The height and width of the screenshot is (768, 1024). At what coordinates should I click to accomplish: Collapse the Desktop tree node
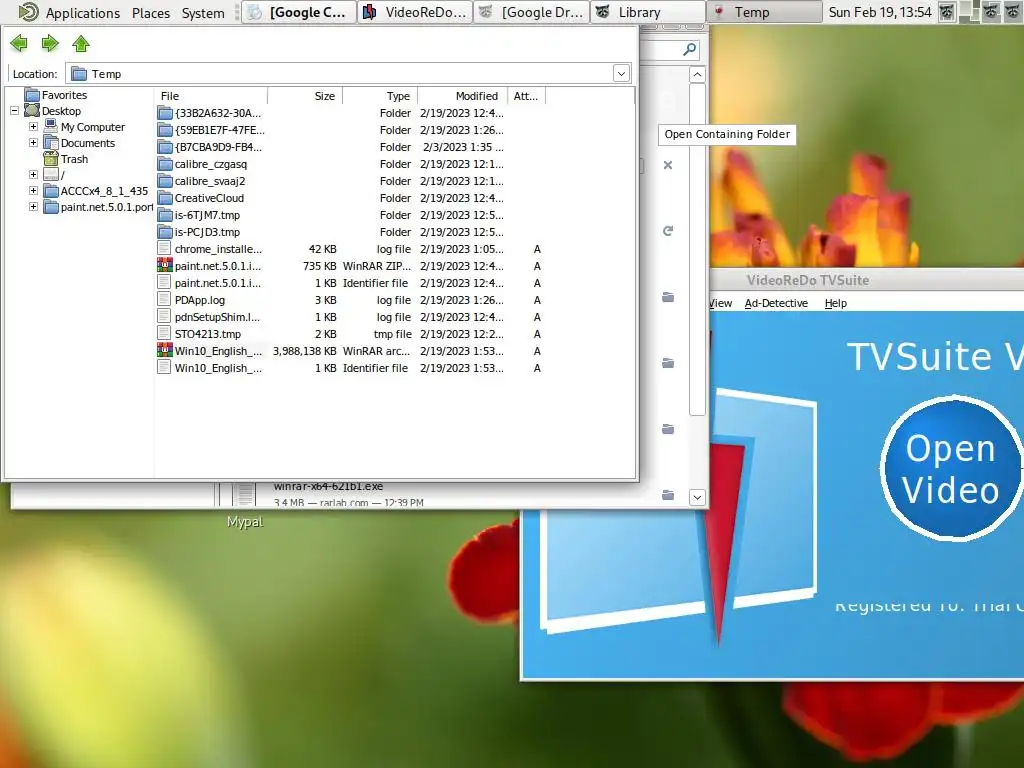pos(14,111)
